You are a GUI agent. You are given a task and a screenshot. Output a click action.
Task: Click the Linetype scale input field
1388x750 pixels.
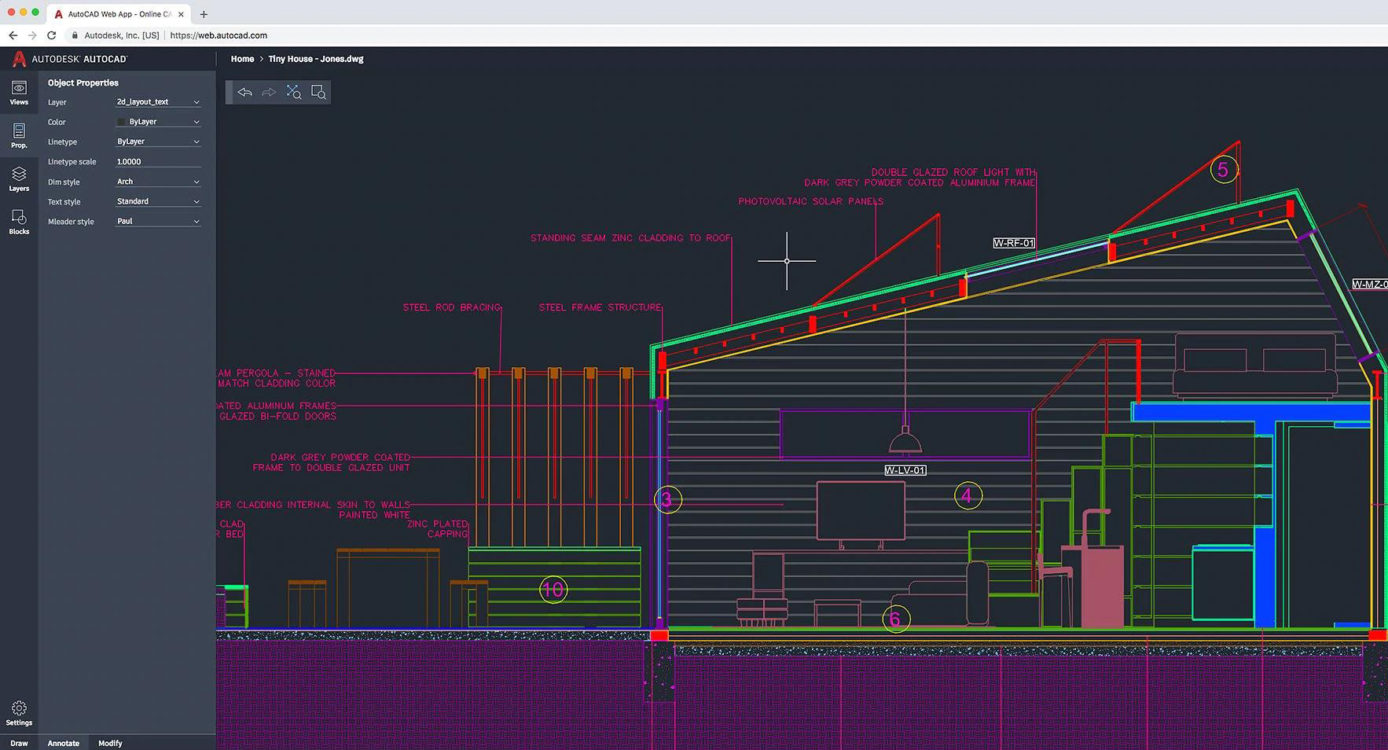(x=157, y=161)
